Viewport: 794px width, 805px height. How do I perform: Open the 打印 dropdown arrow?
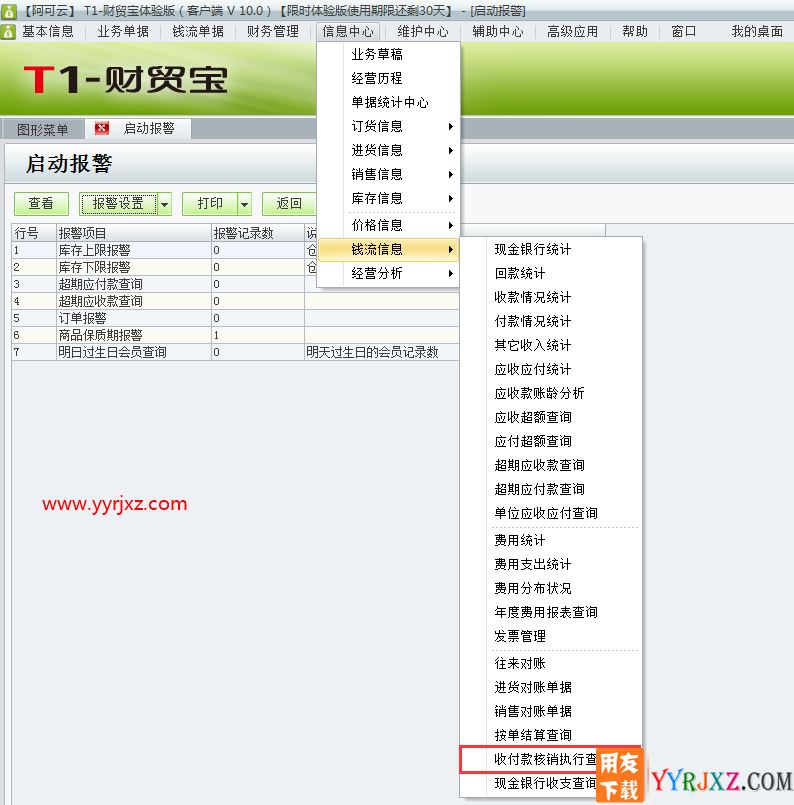coord(244,204)
